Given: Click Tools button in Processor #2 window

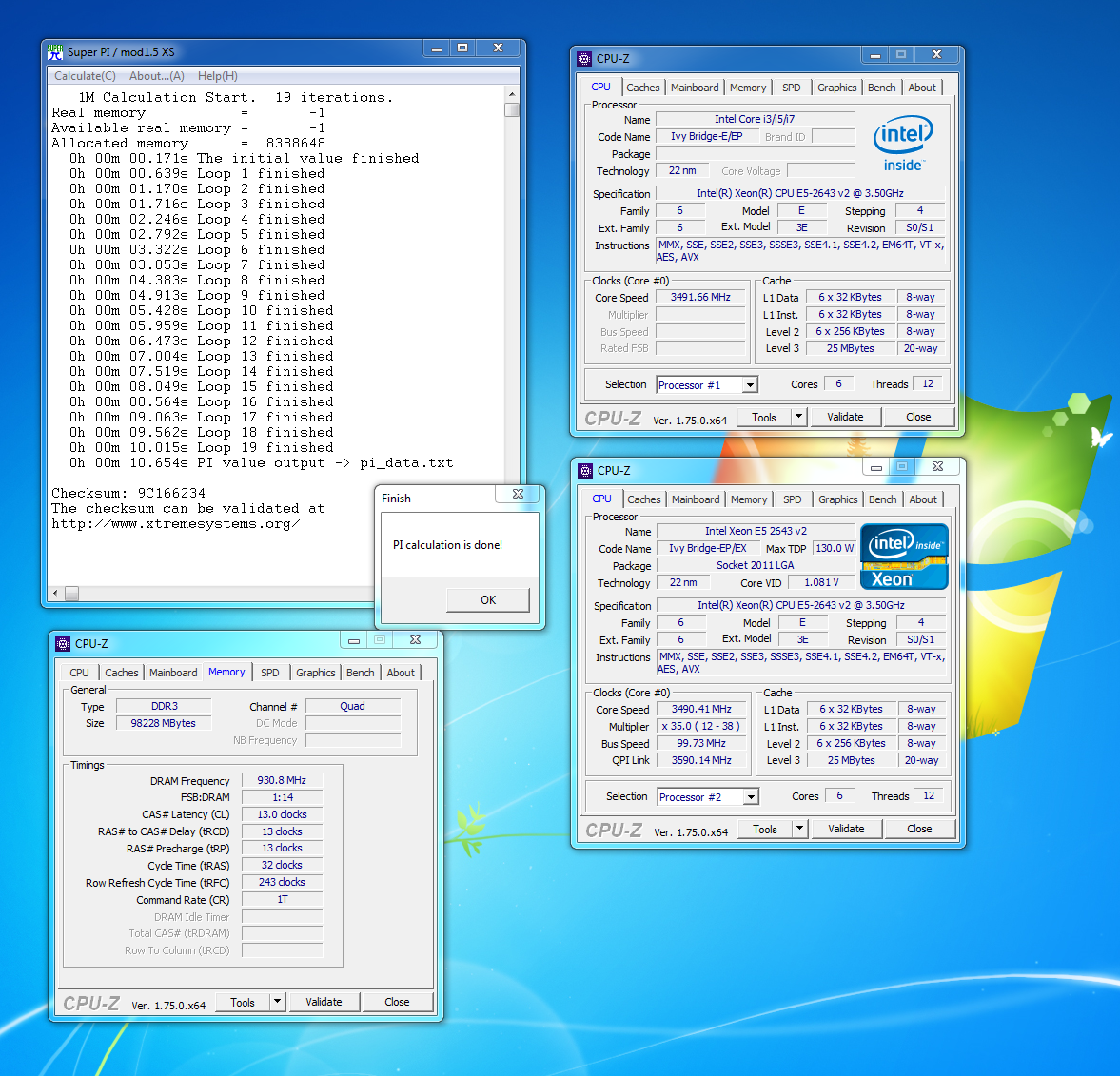Looking at the screenshot, I should 764,829.
